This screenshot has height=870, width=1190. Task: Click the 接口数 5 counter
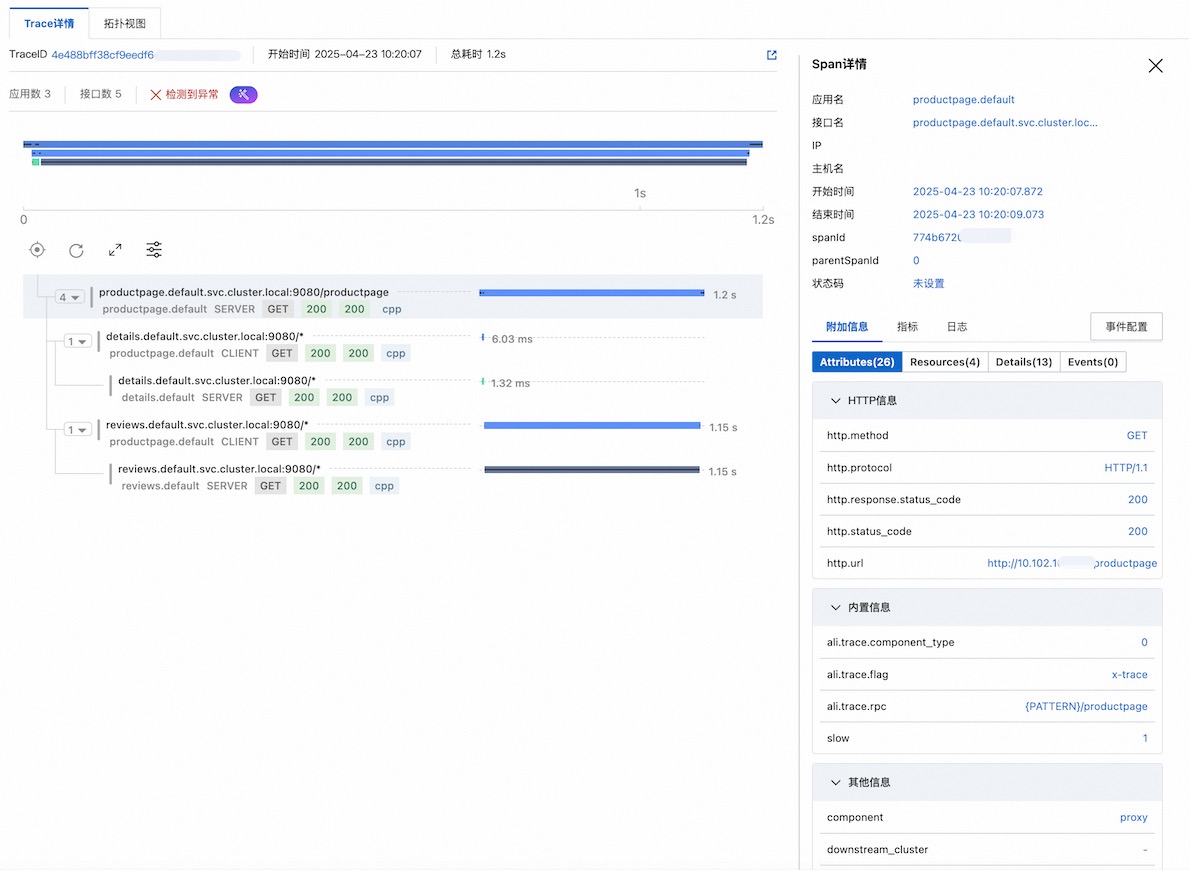(101, 94)
